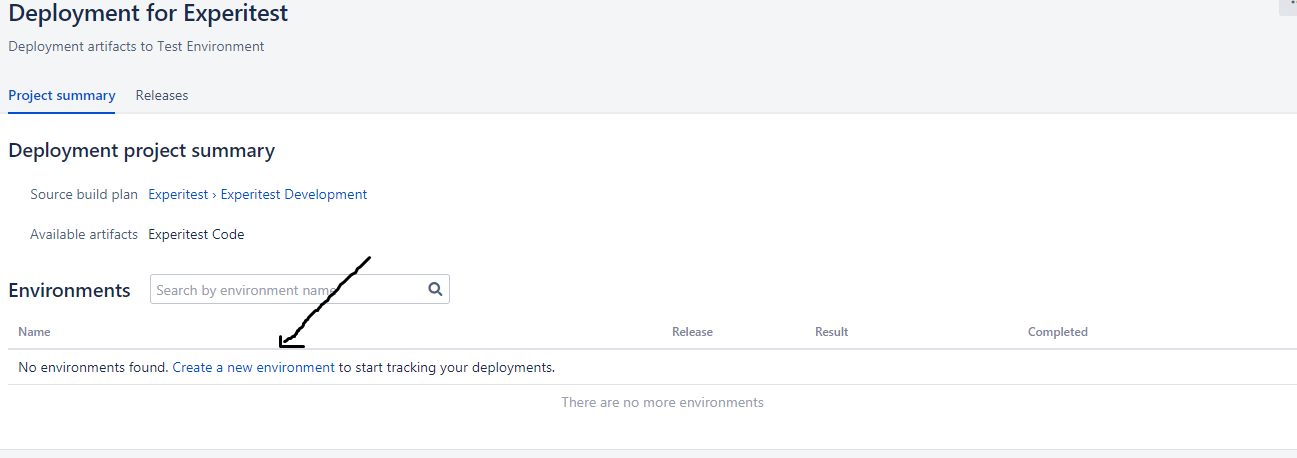Screen dimensions: 1297x458
Task: Focus the Search by environment name field
Action: coord(300,289)
